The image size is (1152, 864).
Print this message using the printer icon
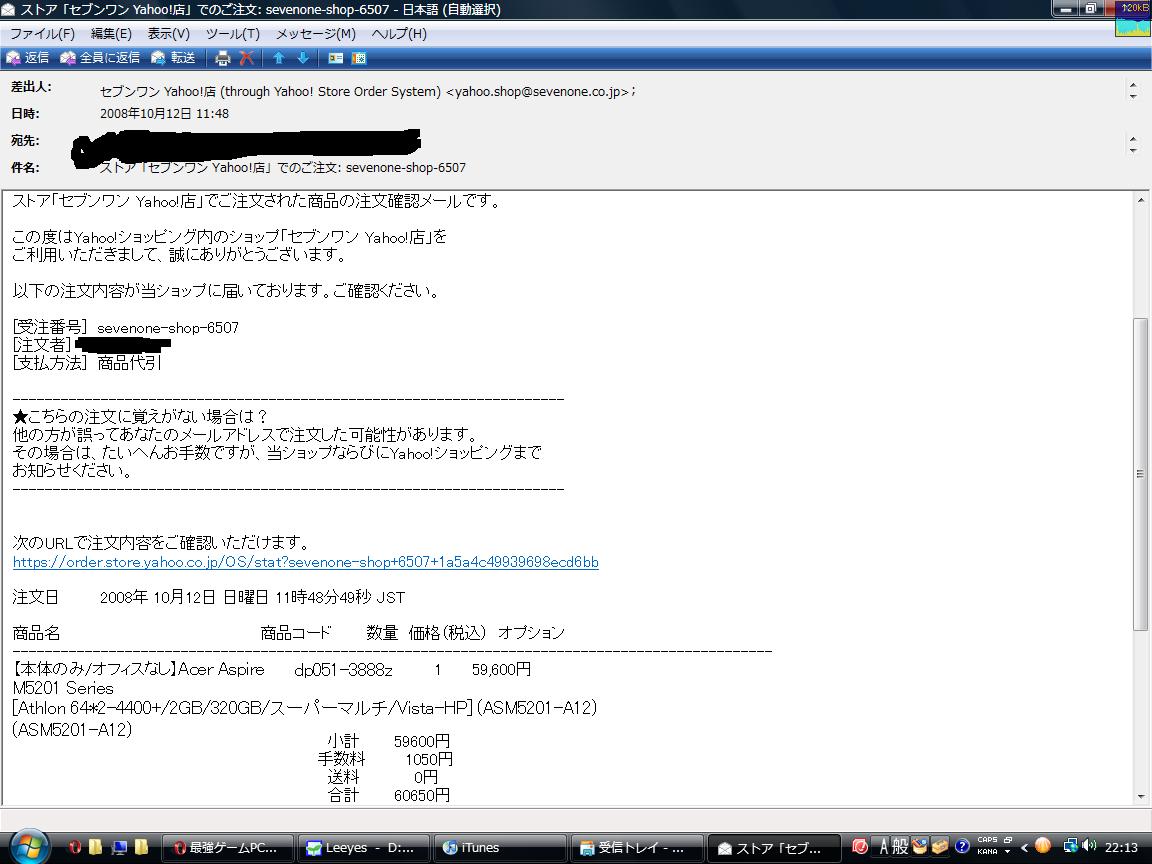point(223,58)
